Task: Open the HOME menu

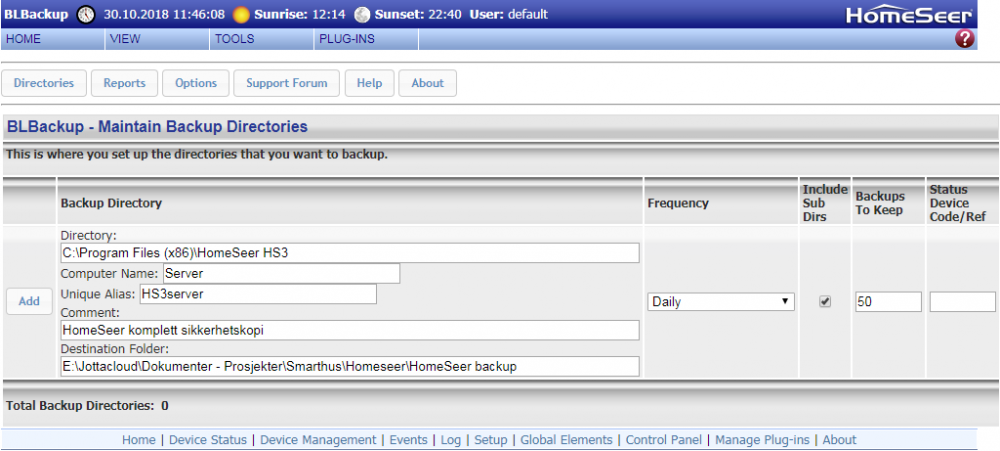Action: tap(23, 39)
